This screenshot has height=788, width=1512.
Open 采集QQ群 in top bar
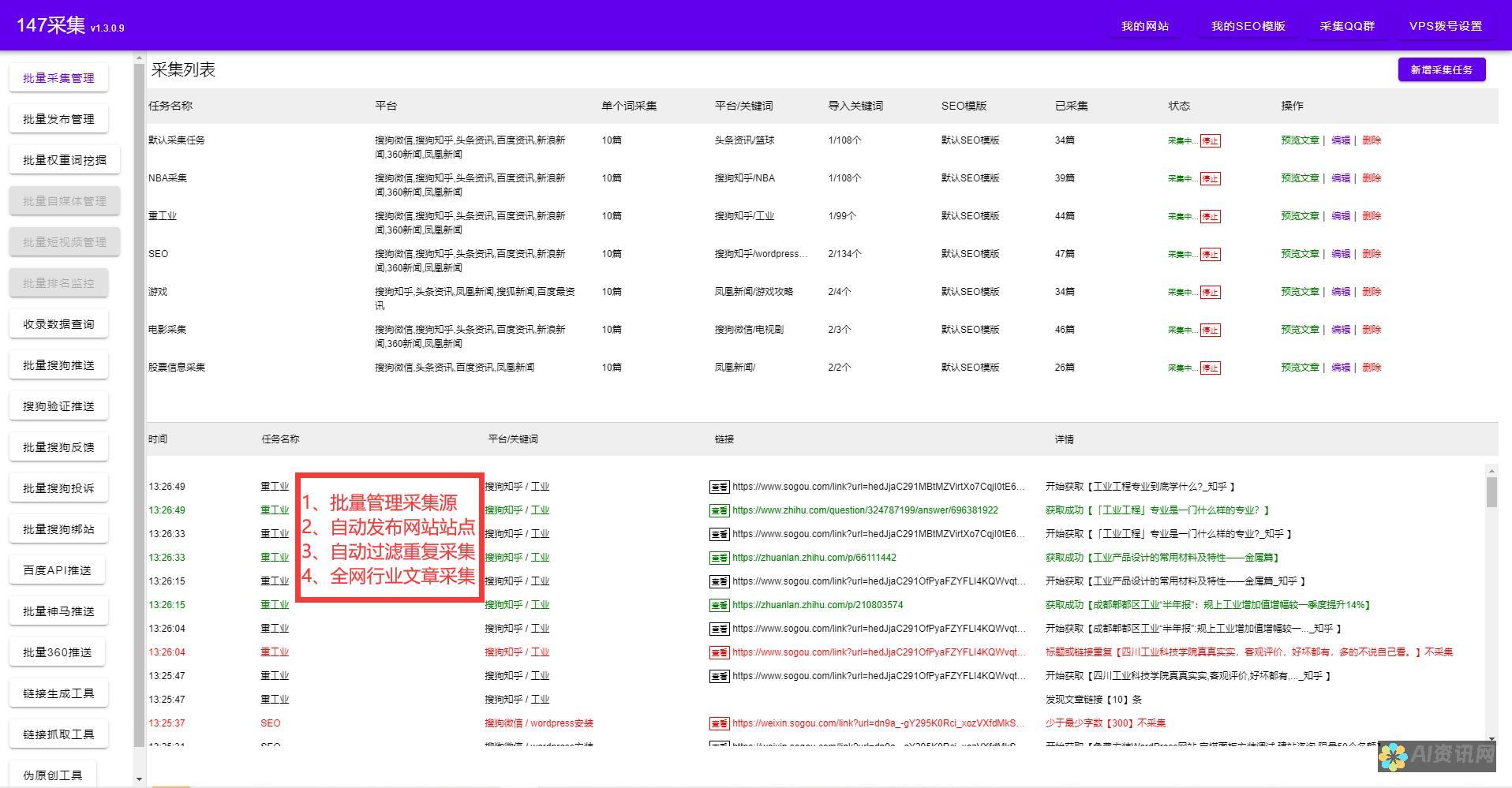[1347, 26]
